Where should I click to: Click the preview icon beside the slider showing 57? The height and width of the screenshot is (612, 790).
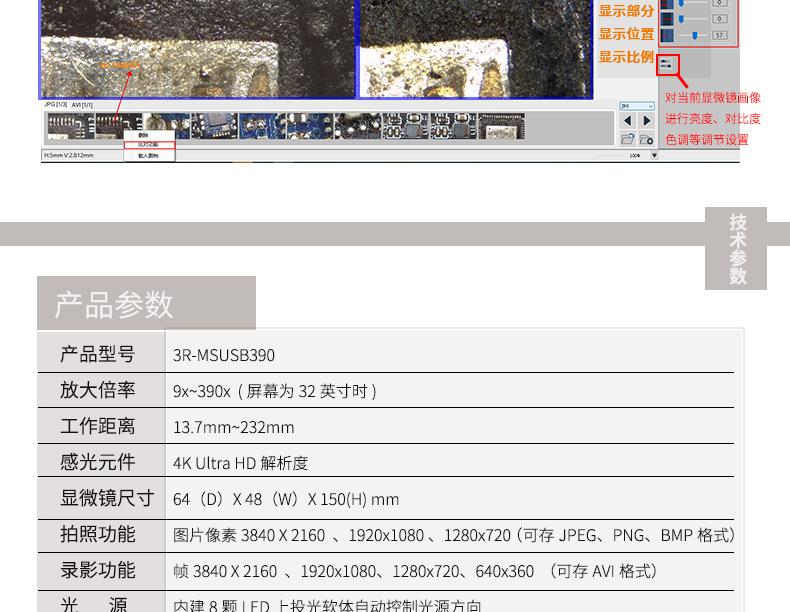667,35
